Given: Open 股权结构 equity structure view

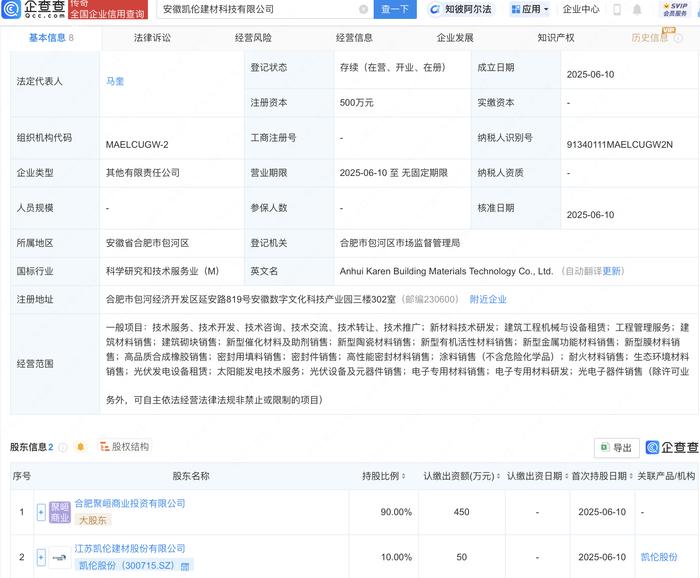Looking at the screenshot, I should [125, 447].
